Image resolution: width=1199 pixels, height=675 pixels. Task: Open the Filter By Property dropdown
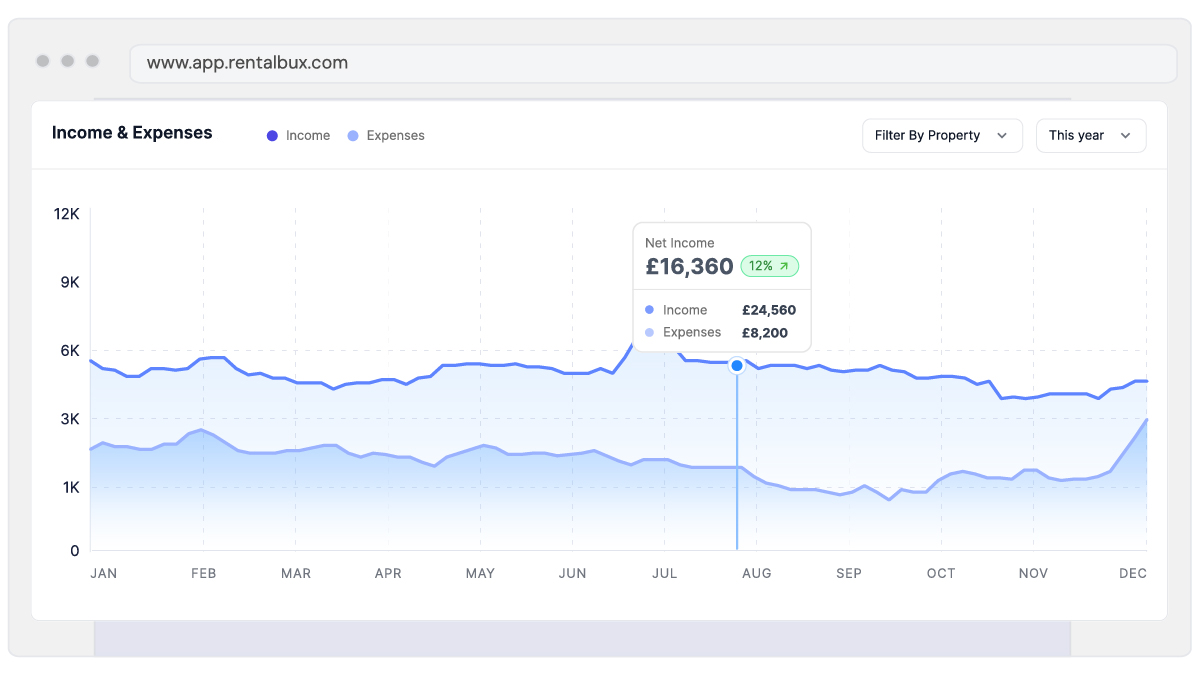click(941, 136)
